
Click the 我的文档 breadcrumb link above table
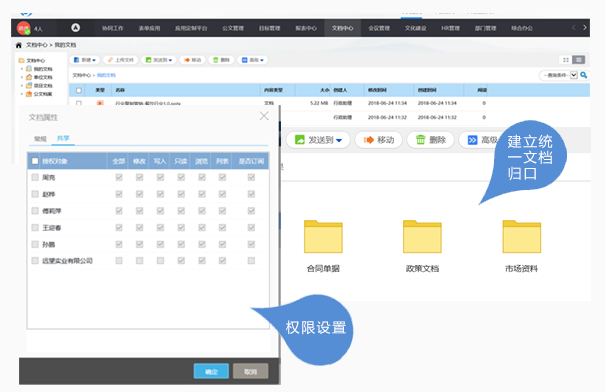[106, 75]
